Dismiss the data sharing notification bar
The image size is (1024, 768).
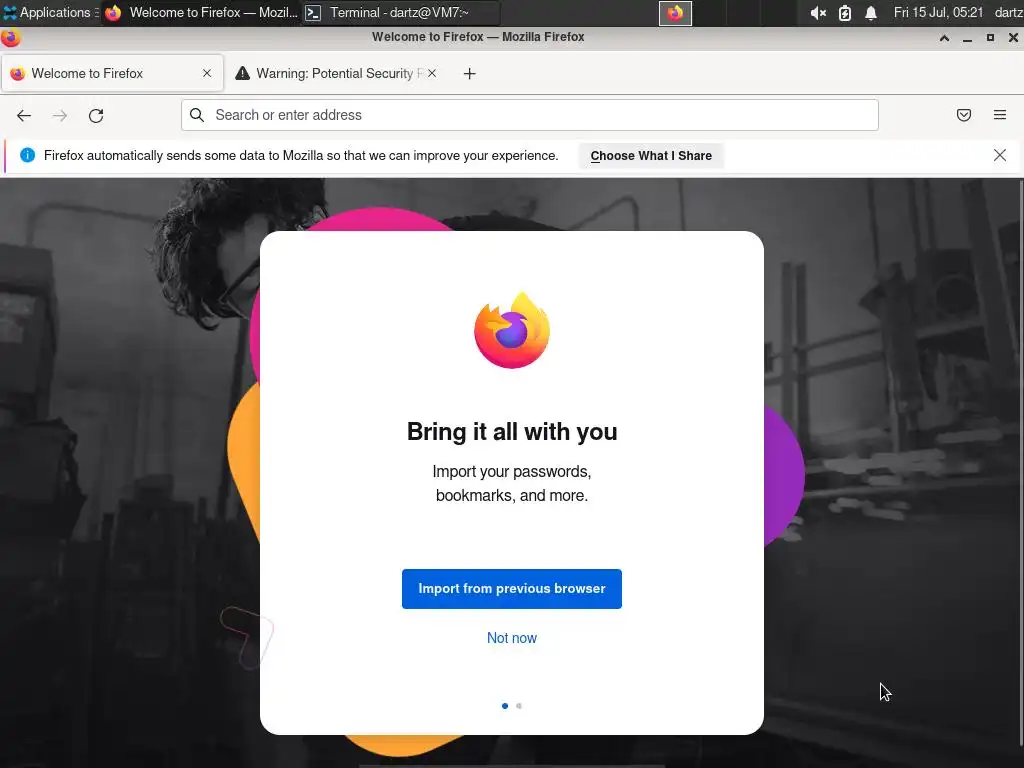click(x=1000, y=155)
